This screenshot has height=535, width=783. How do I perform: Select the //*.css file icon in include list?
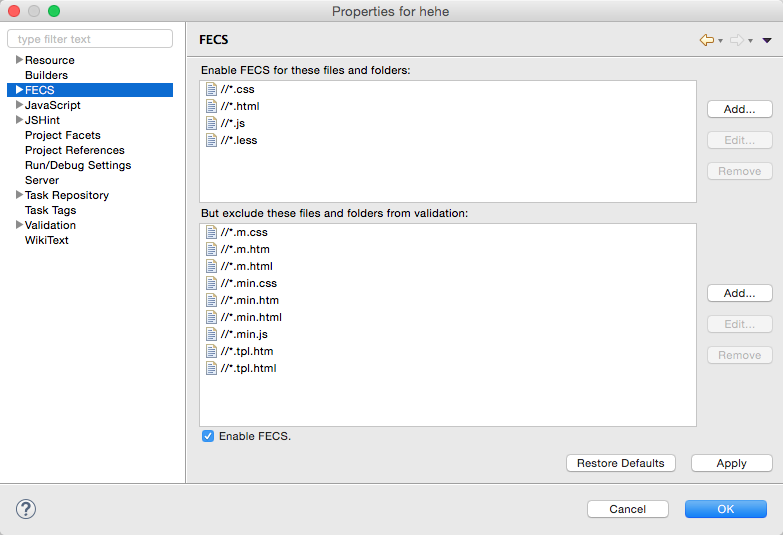211,89
